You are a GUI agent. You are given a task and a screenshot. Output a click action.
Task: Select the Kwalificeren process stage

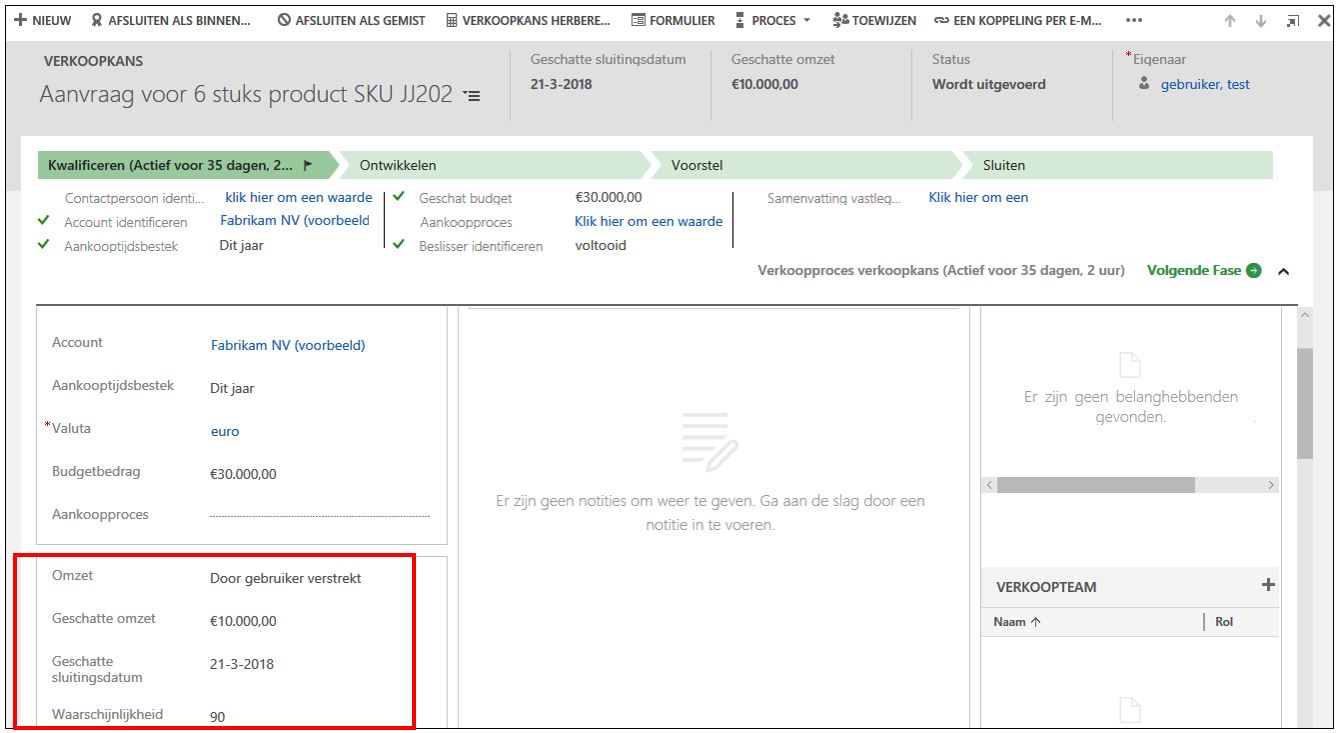187,165
